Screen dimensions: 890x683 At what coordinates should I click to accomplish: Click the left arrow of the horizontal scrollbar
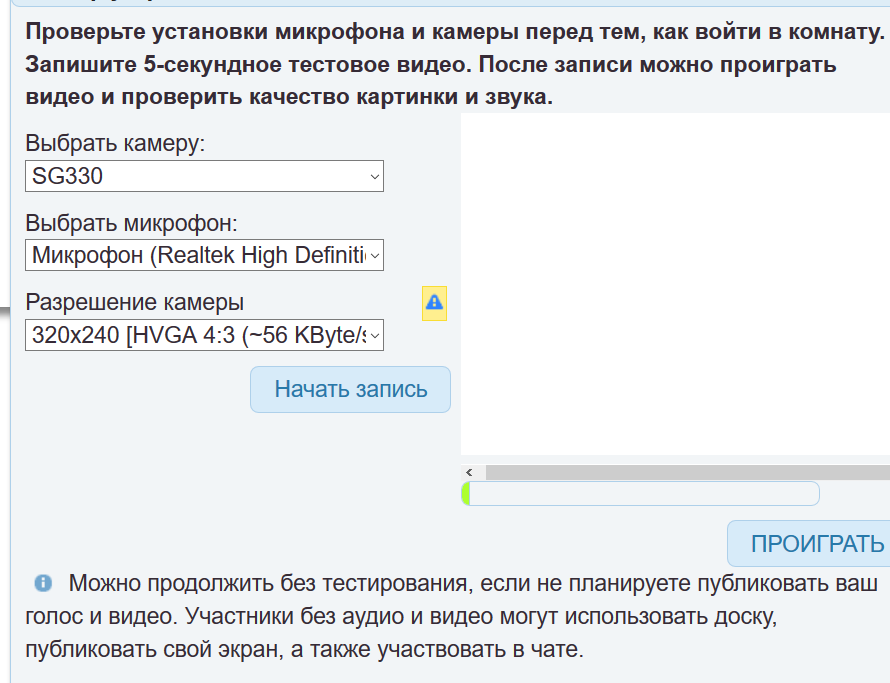pos(469,472)
